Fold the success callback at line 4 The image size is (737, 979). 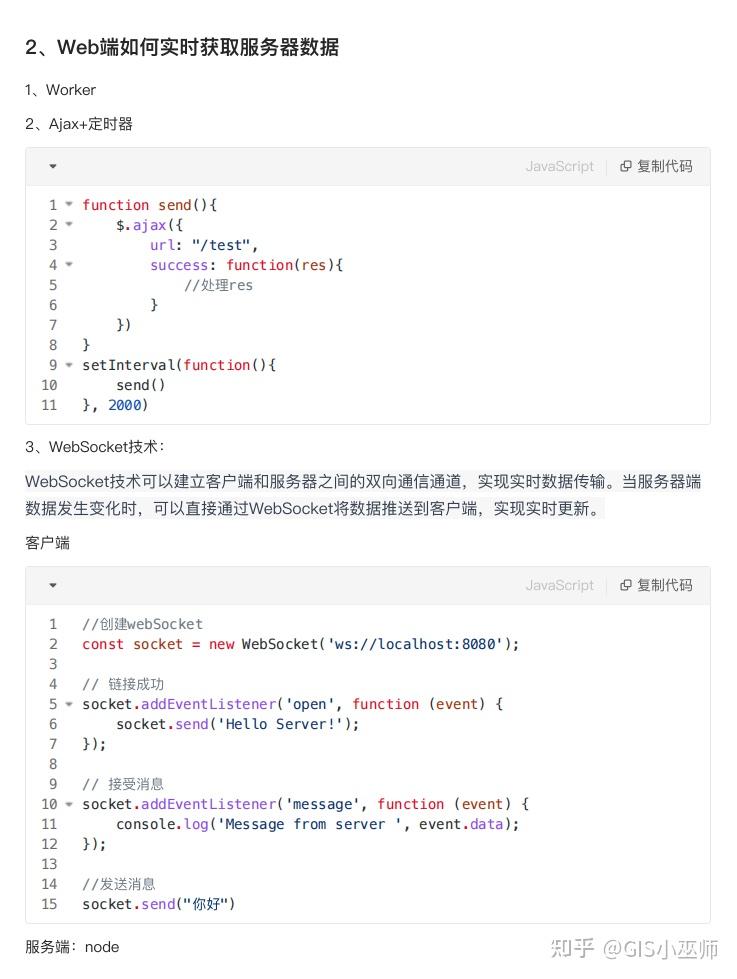coord(69,264)
